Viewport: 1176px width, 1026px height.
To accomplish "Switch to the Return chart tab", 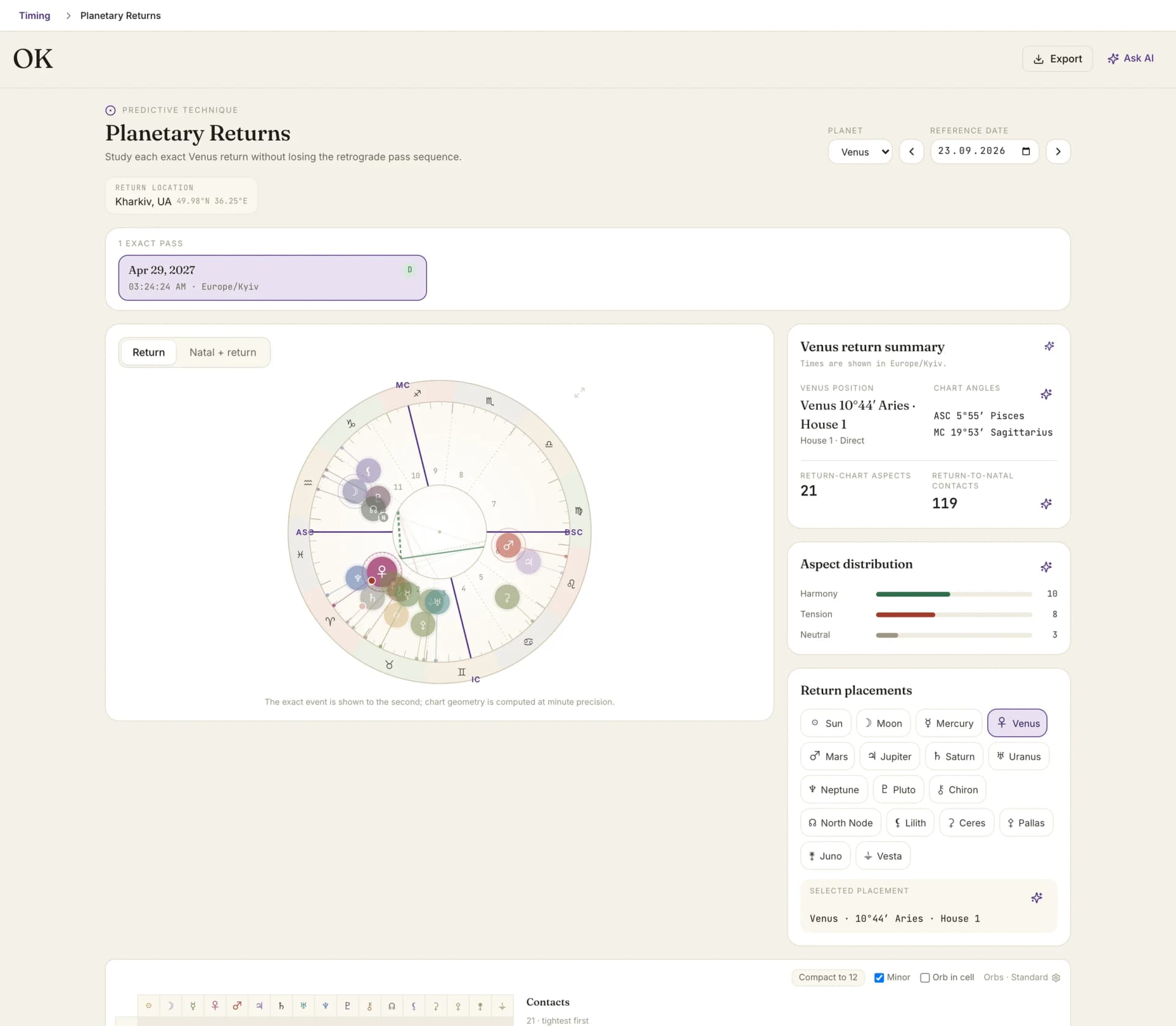I will [149, 352].
